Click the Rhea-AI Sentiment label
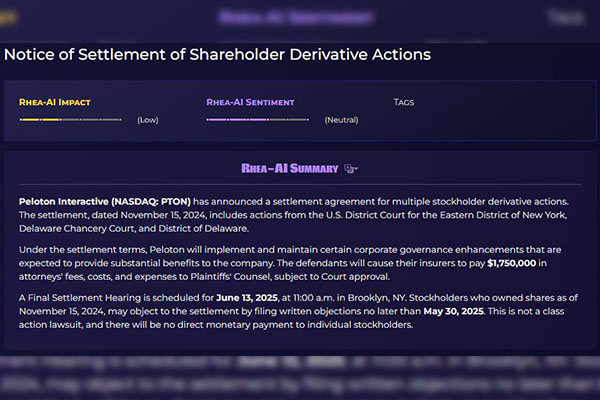 pyautogui.click(x=250, y=102)
